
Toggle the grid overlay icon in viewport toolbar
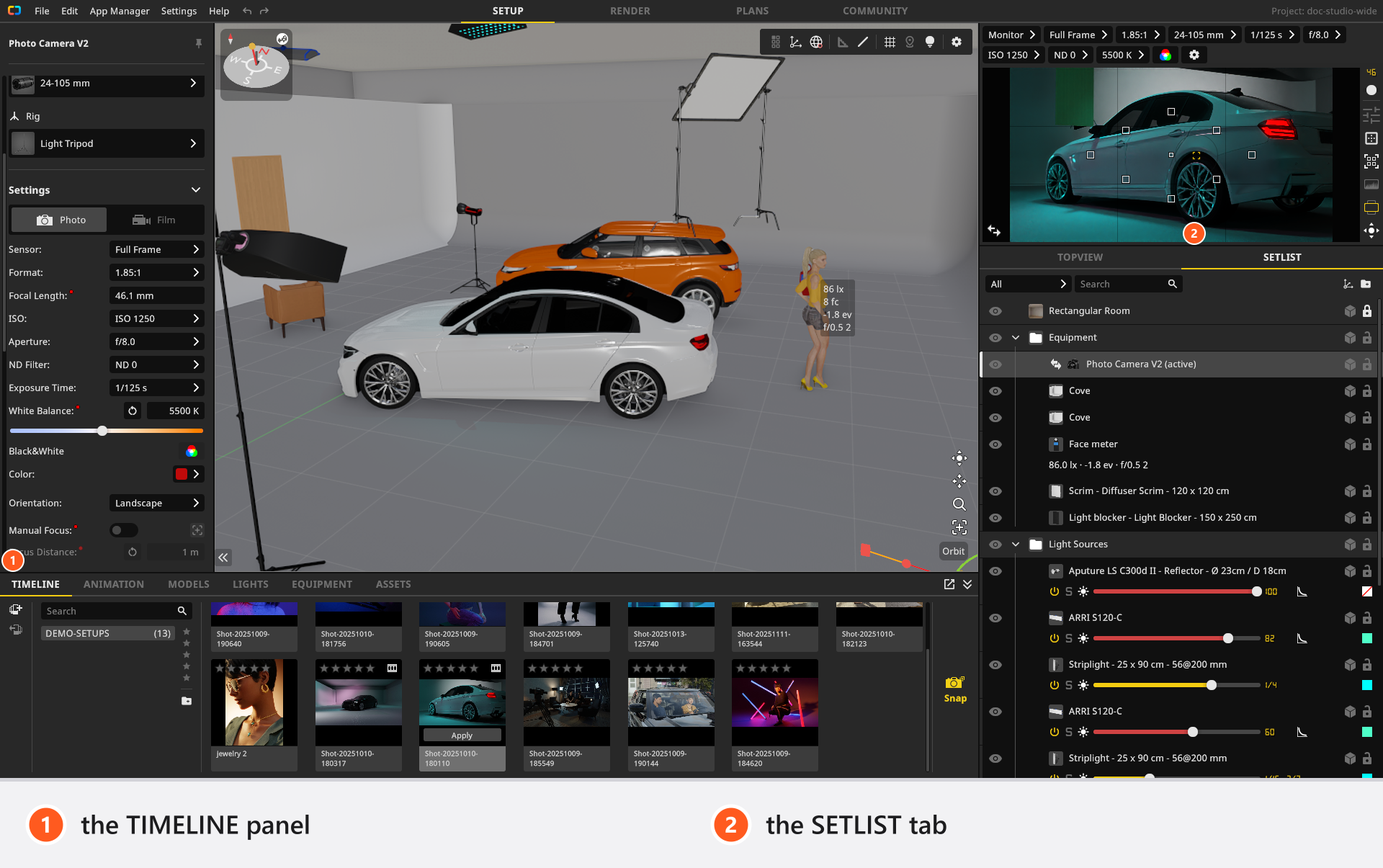(890, 42)
